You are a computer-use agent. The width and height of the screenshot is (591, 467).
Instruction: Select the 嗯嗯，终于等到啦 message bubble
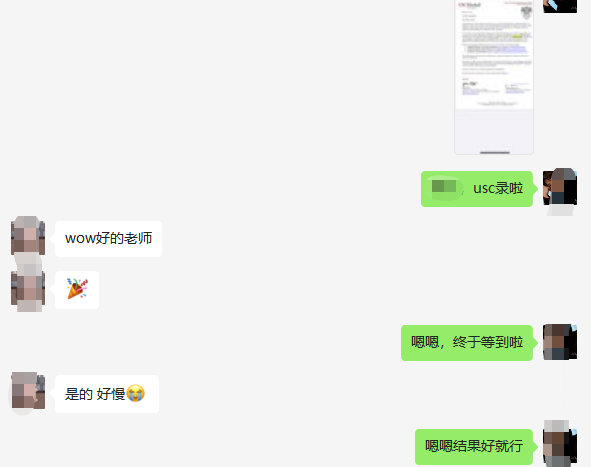pos(467,343)
